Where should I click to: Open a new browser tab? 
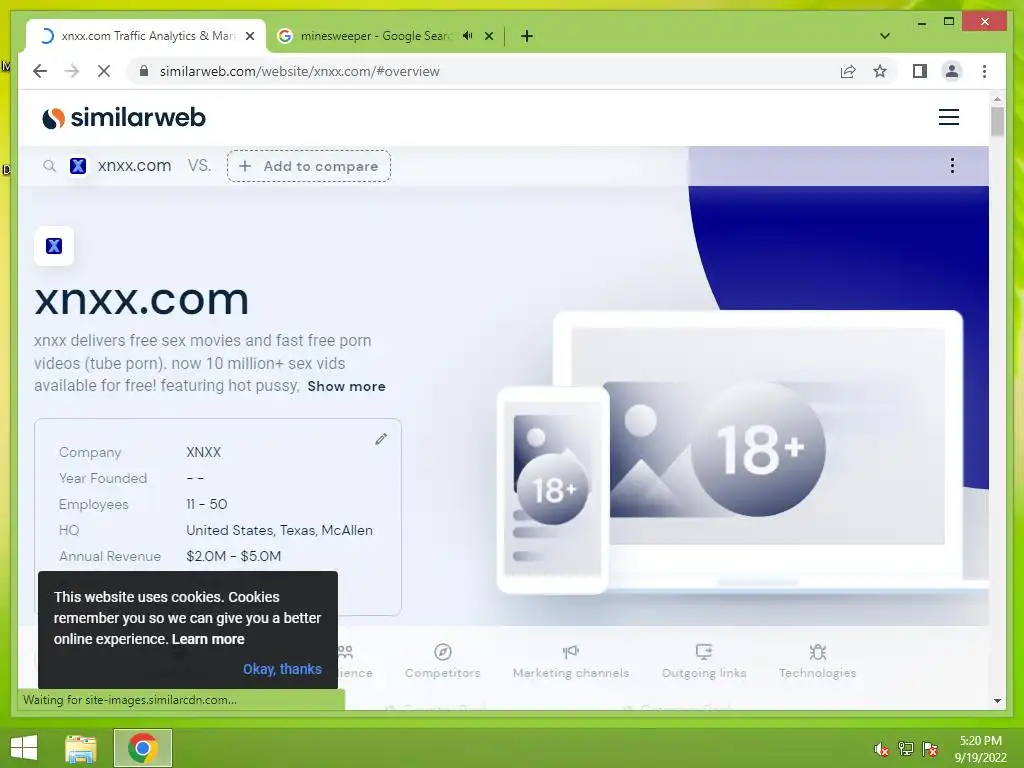(527, 36)
